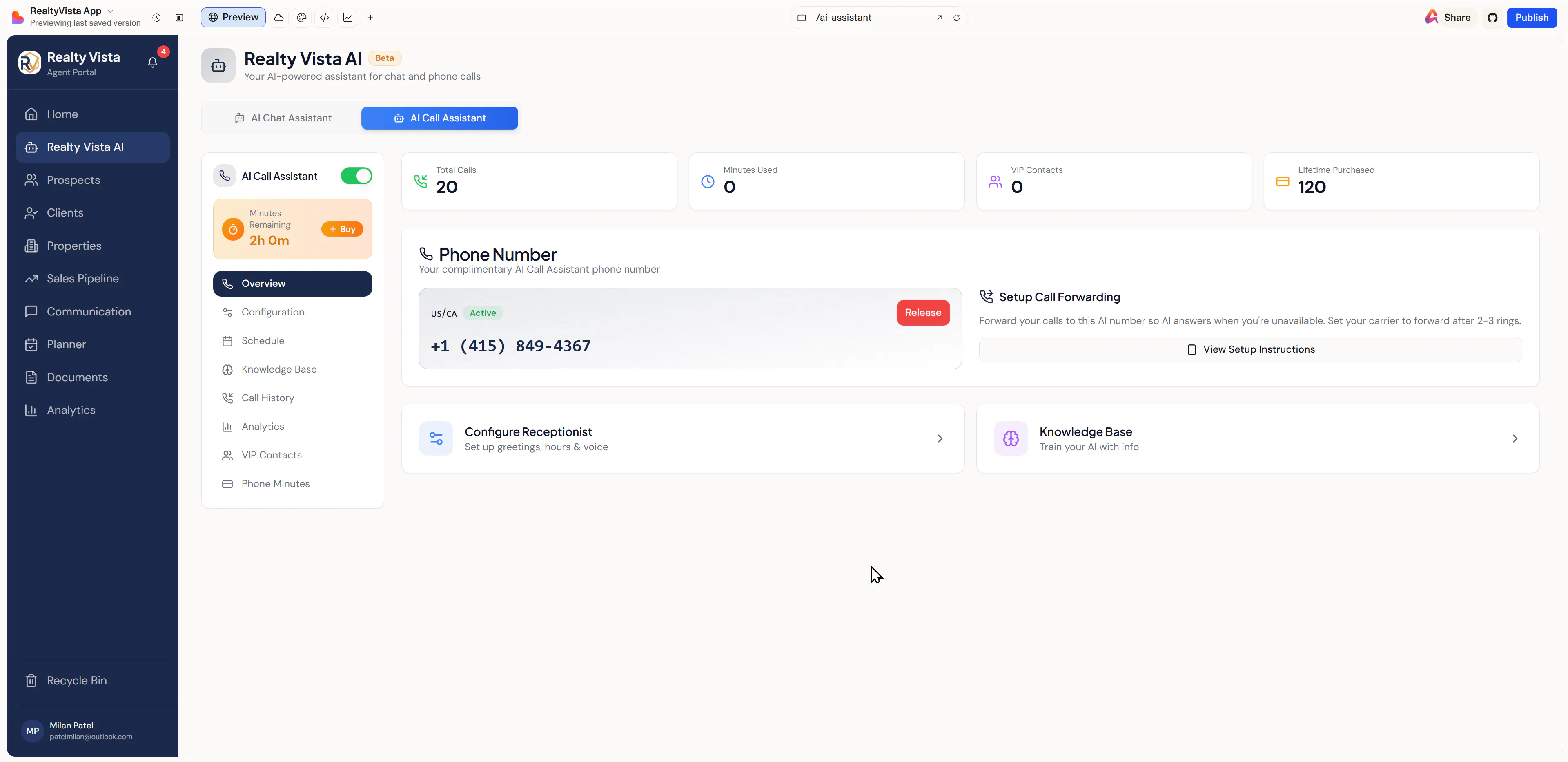The width and height of the screenshot is (1568, 762).
Task: Open VIP Contacts section
Action: click(293, 456)
